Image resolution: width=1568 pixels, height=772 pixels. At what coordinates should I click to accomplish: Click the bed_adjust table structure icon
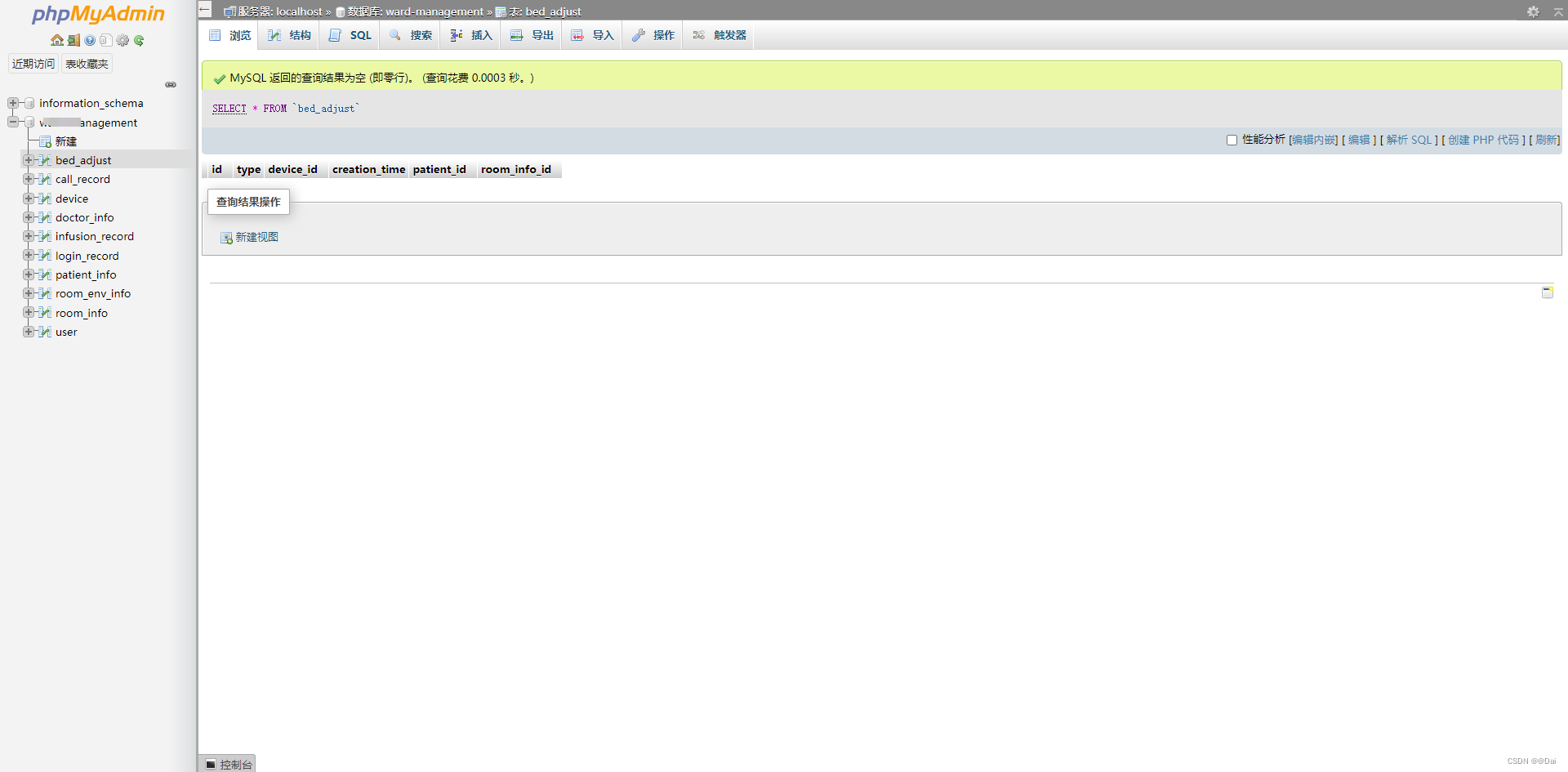45,160
